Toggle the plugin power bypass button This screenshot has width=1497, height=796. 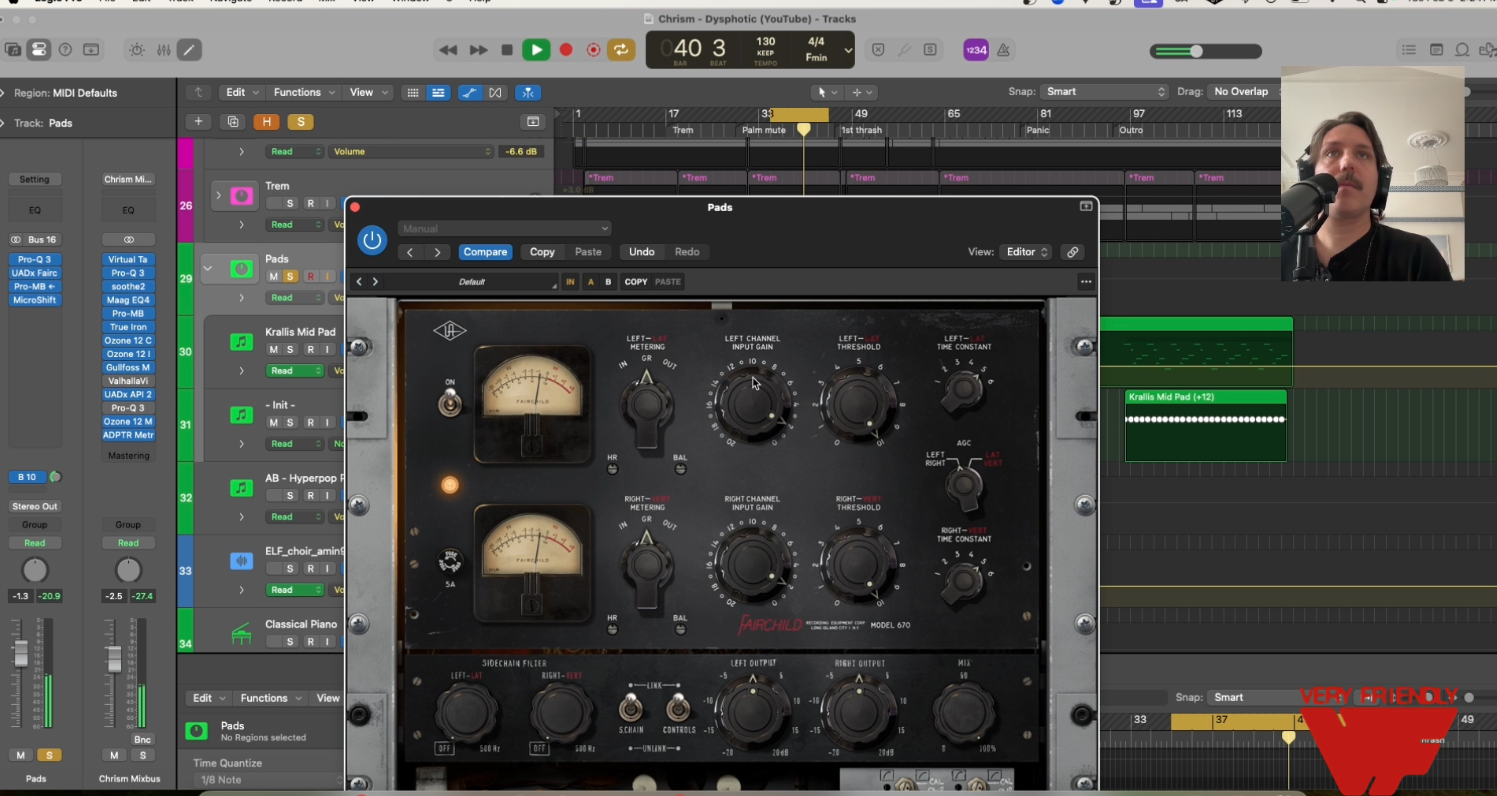pyautogui.click(x=373, y=240)
